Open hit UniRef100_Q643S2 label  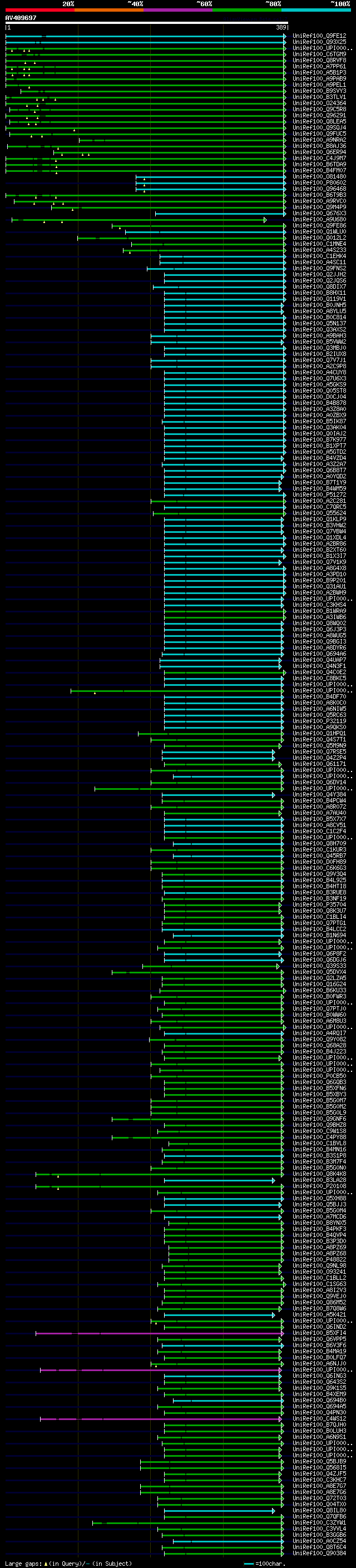(x=319, y=1382)
